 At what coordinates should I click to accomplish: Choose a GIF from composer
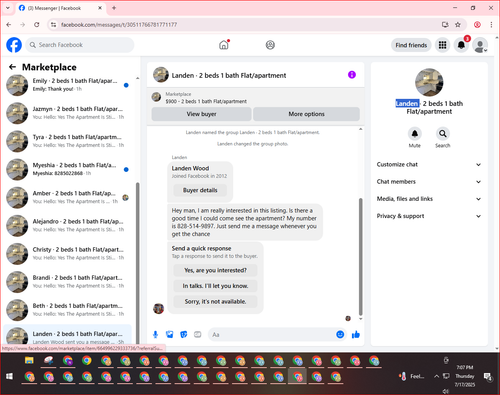click(198, 334)
